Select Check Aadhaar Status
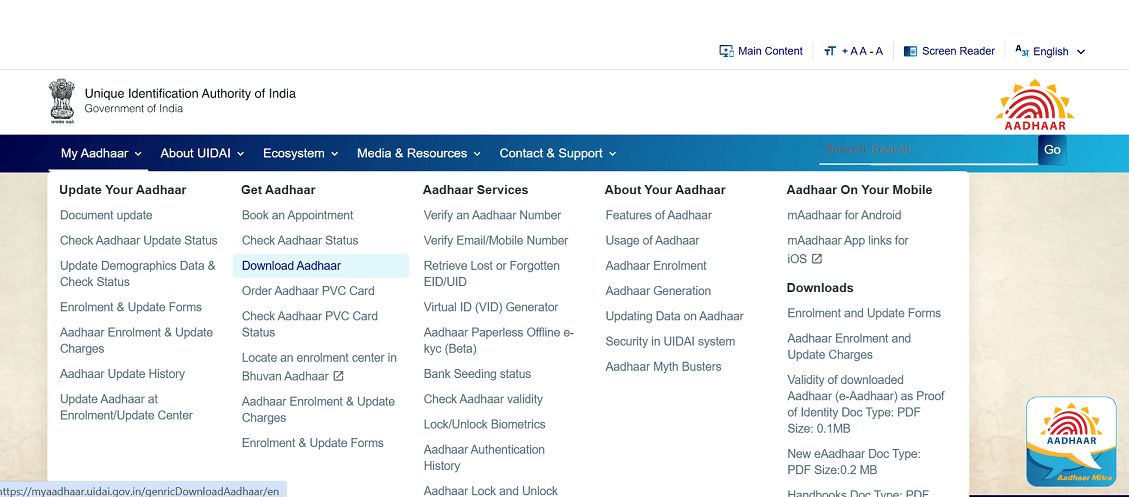 (x=300, y=241)
